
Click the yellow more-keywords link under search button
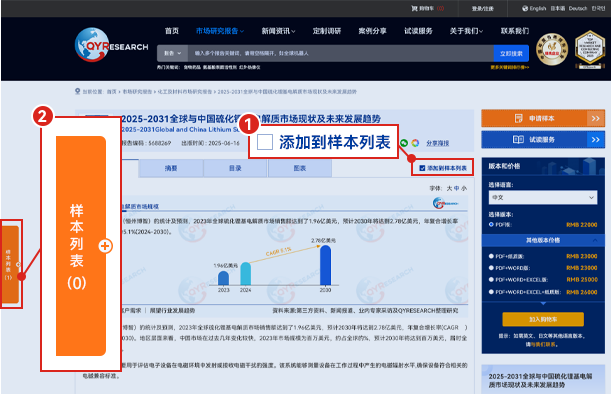click(x=510, y=67)
